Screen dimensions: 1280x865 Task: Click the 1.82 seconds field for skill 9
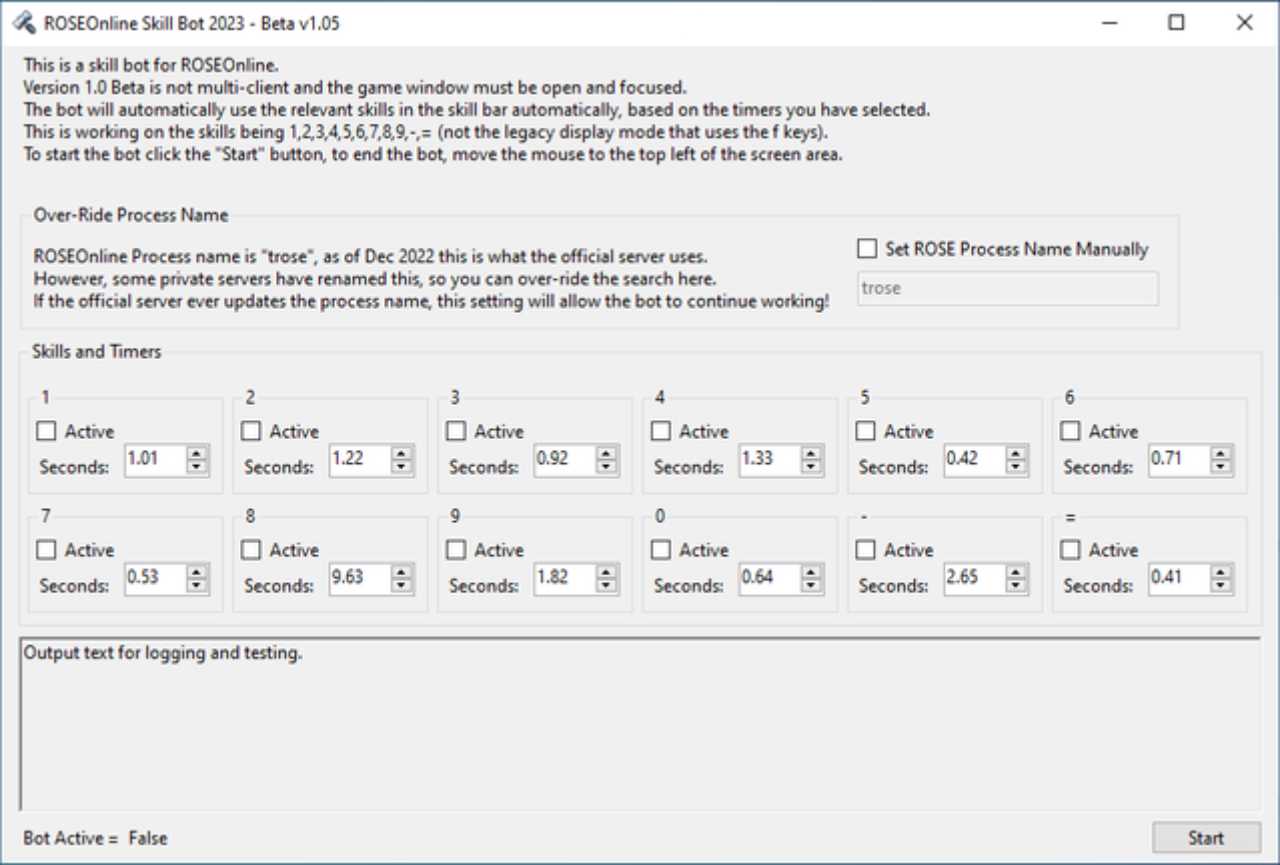coord(565,578)
